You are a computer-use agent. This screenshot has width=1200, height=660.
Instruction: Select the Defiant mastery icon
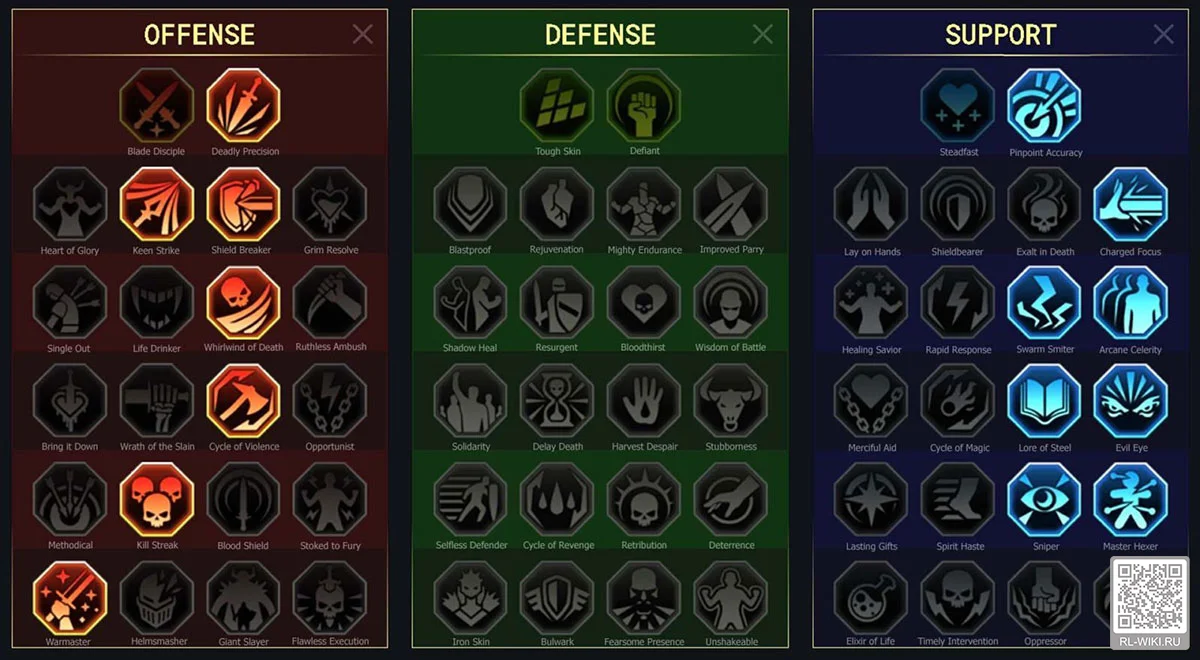click(x=644, y=105)
